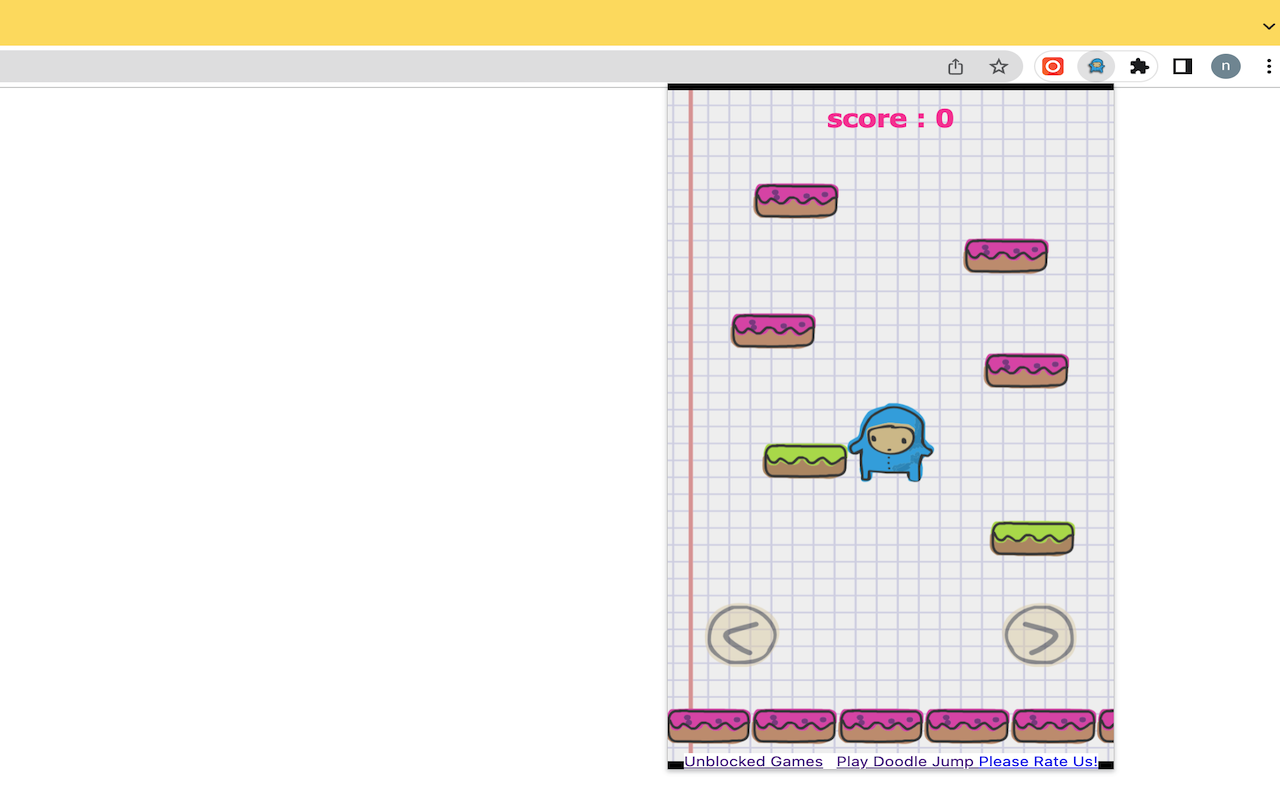Tap the left arrow game control
Viewport: 1280px width, 800px height.
coord(742,635)
